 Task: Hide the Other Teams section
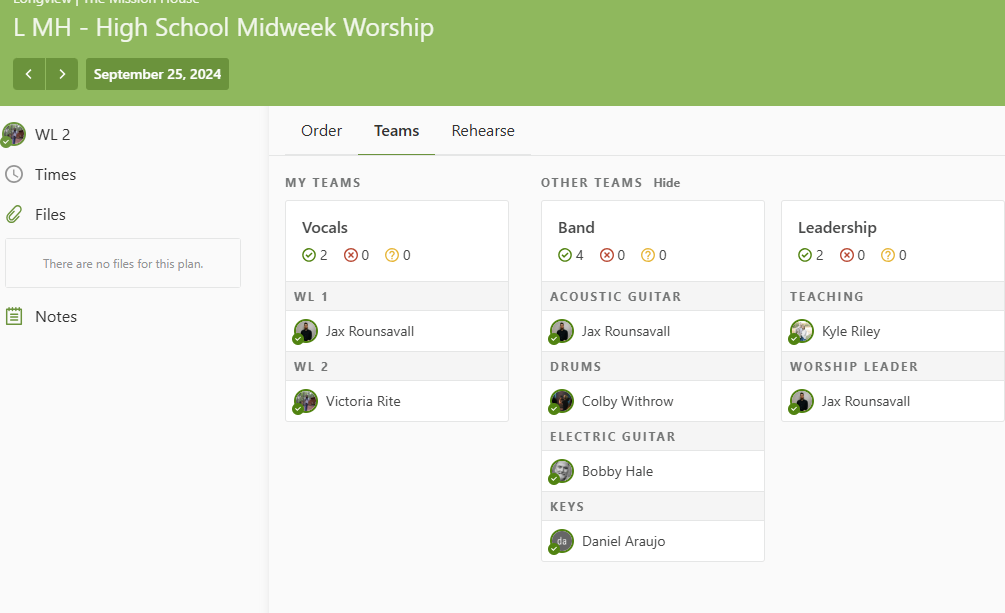coord(667,183)
